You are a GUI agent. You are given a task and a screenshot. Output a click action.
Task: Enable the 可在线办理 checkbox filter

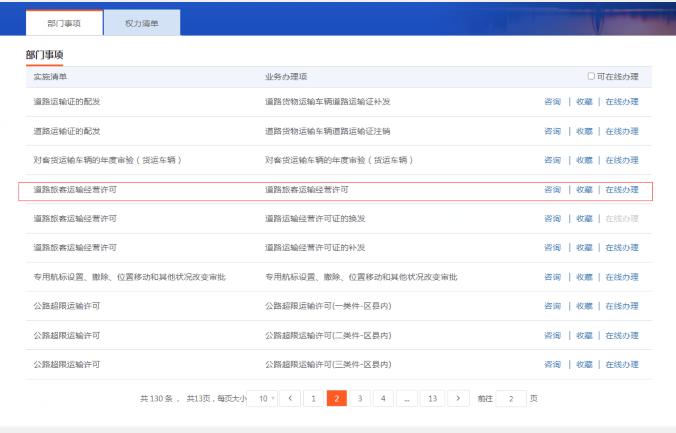[x=591, y=76]
